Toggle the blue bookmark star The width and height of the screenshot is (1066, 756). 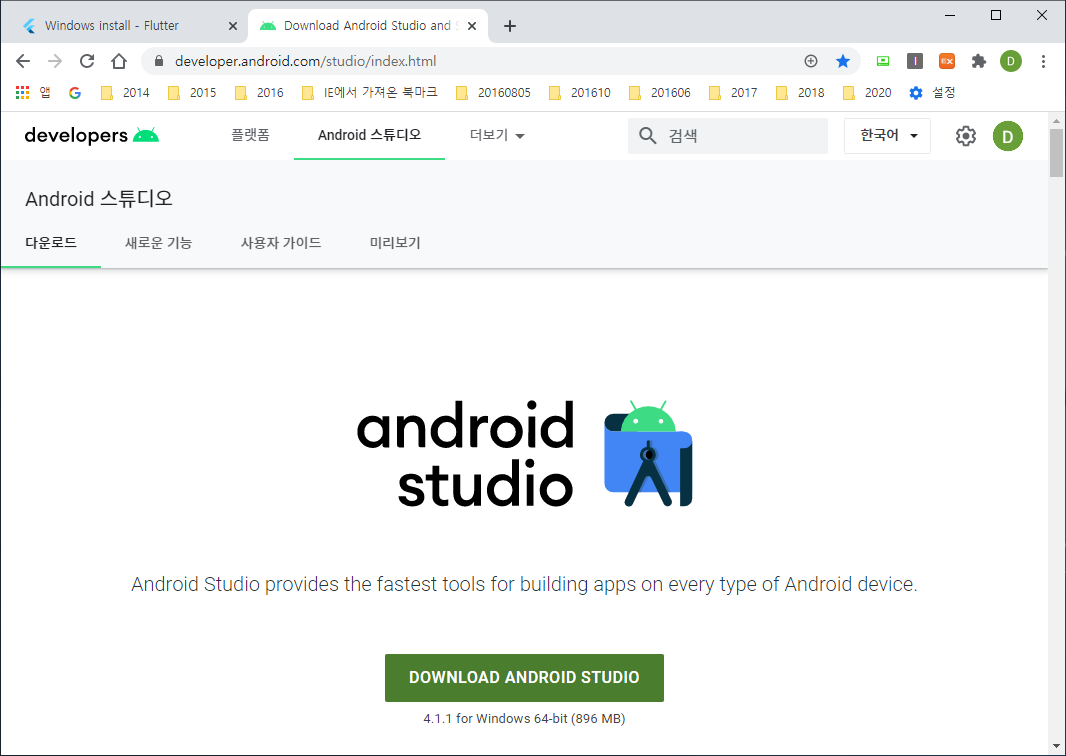coord(843,61)
